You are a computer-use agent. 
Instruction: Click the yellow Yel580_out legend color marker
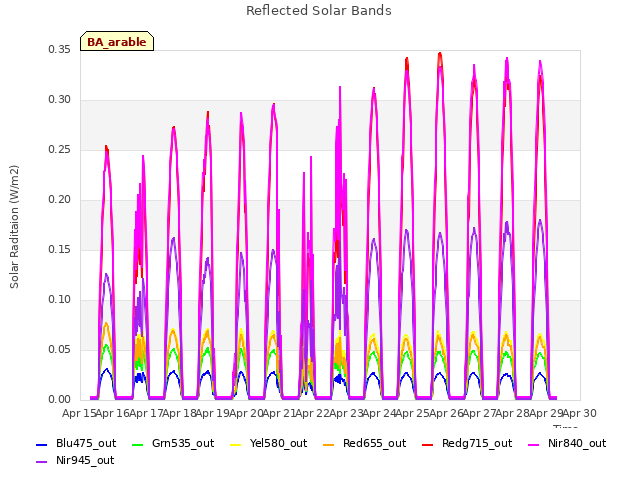click(x=236, y=445)
